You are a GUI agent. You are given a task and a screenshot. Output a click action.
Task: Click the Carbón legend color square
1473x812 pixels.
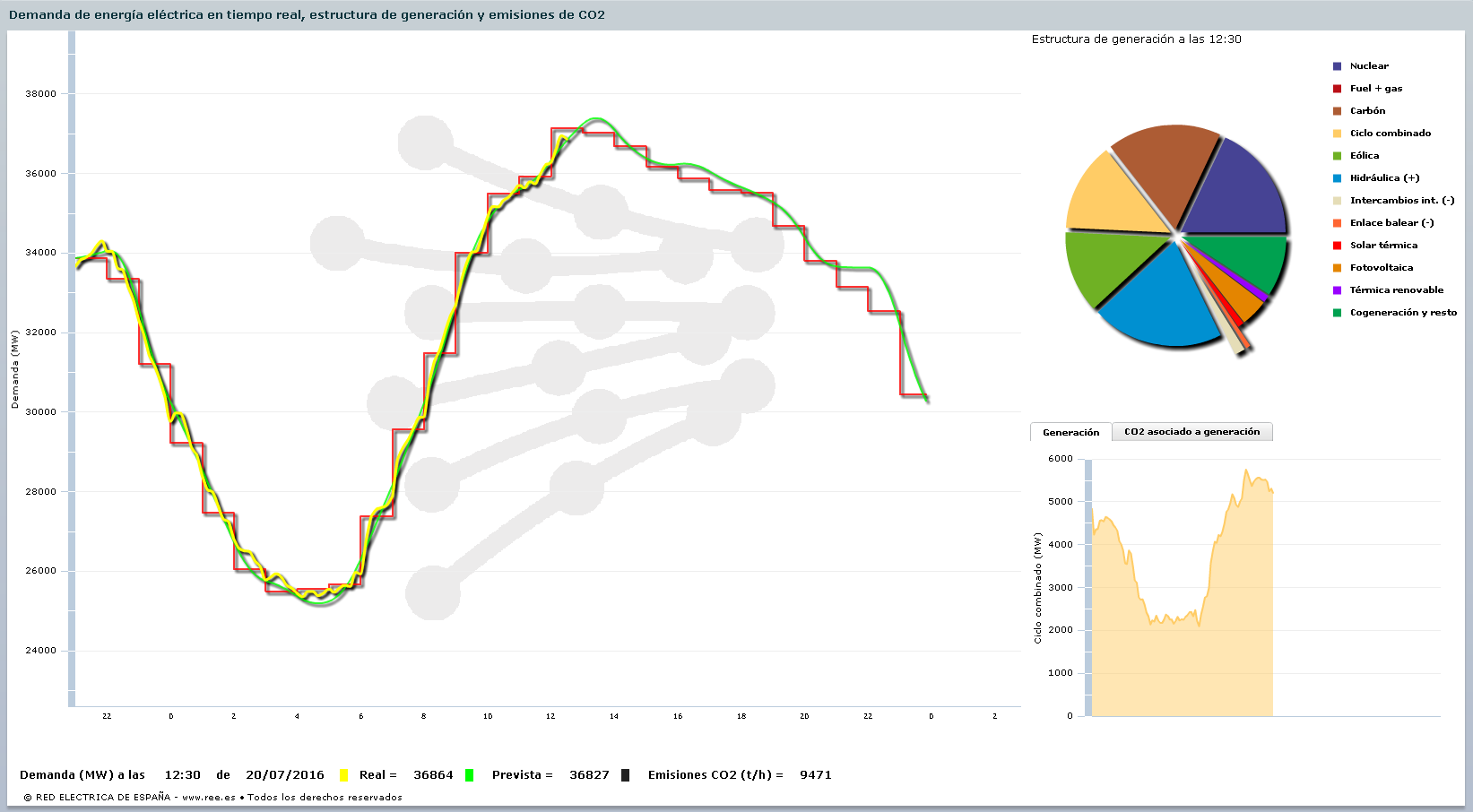1337,111
